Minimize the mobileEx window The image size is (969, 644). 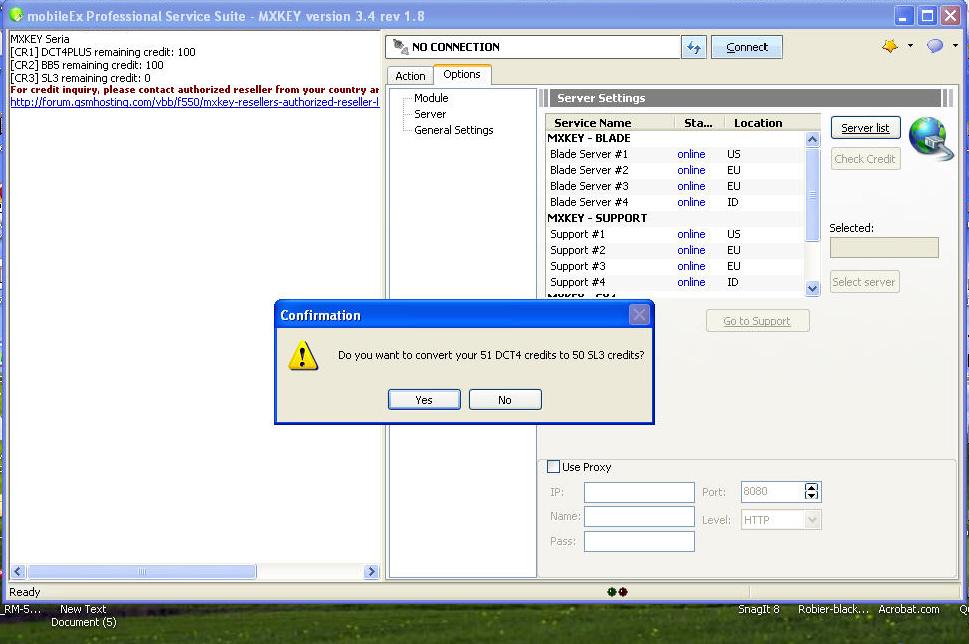[903, 15]
